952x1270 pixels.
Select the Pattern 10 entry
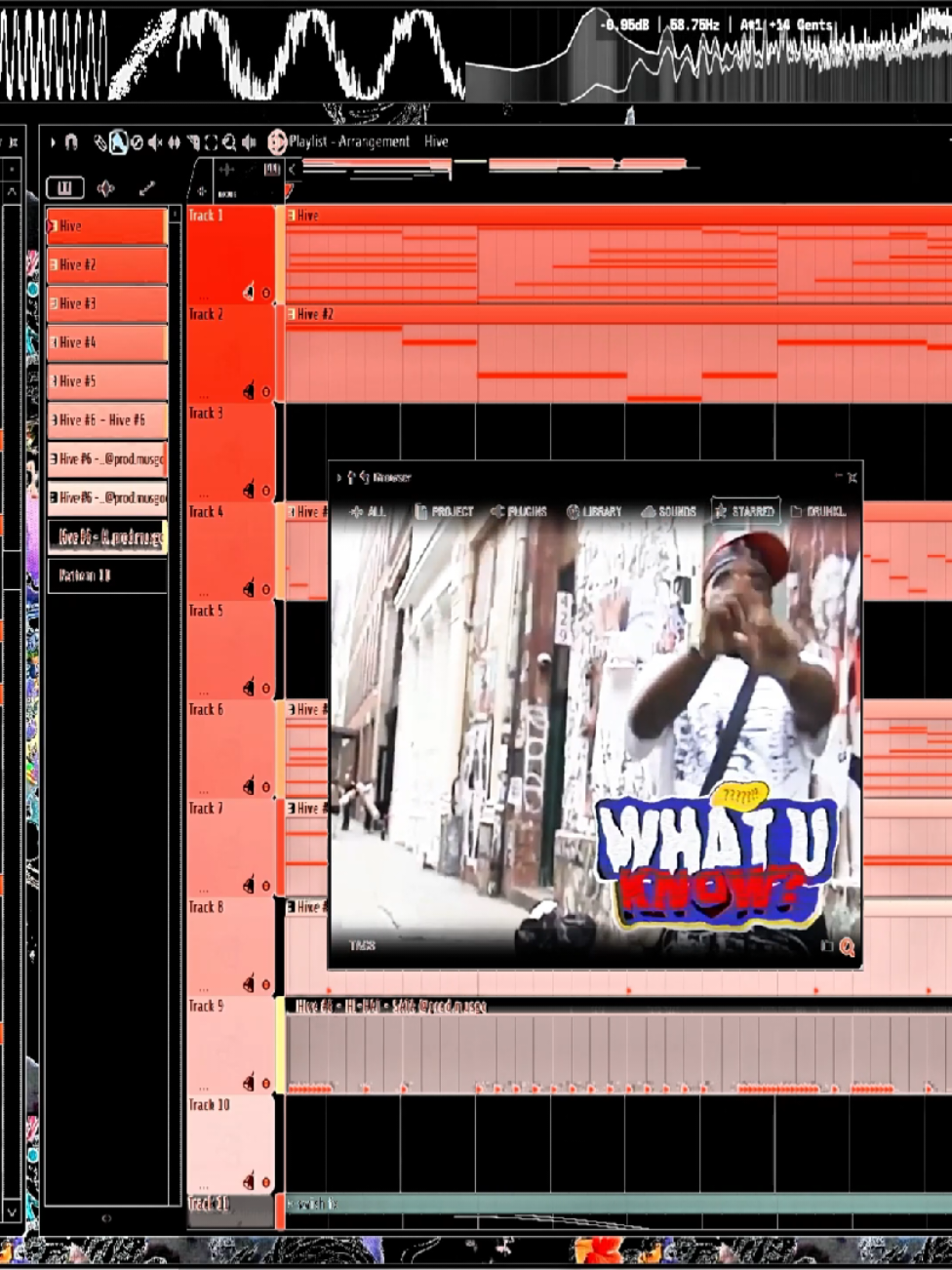click(107, 575)
